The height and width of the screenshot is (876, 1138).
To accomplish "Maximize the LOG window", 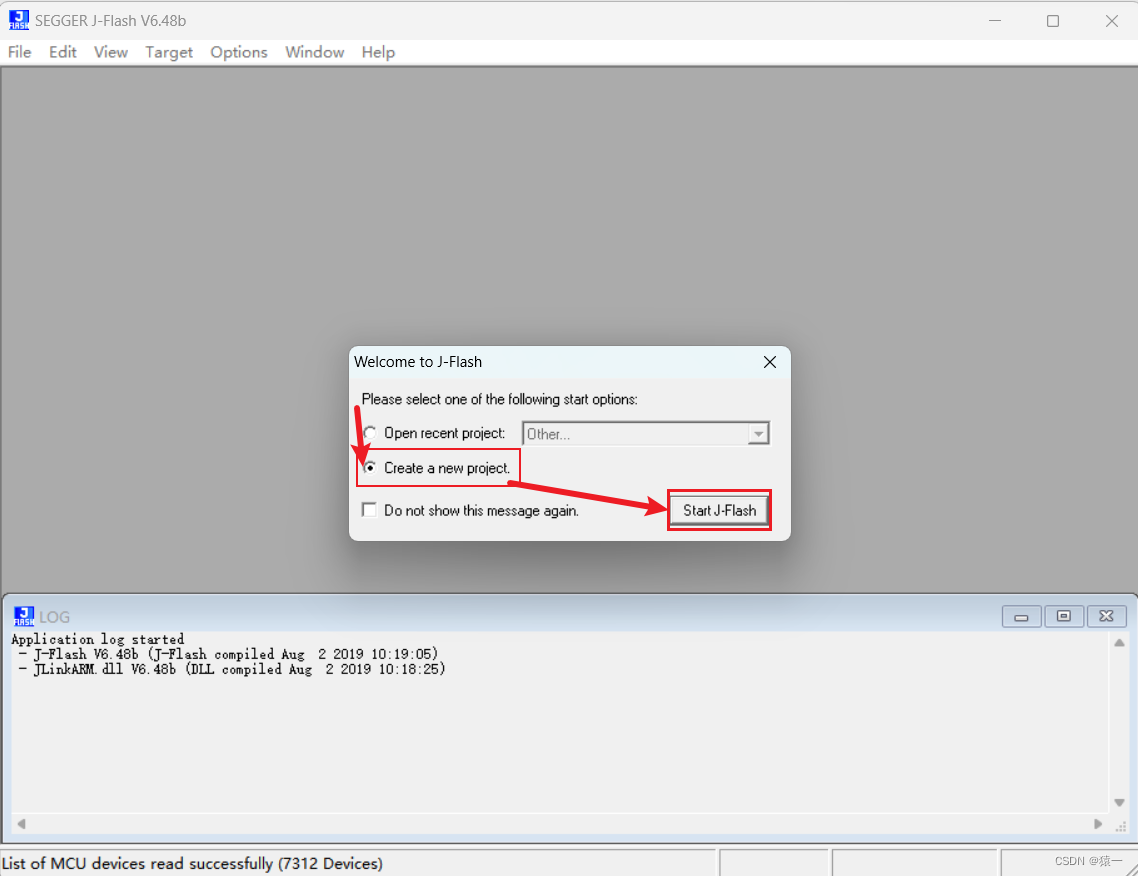I will click(1063, 616).
